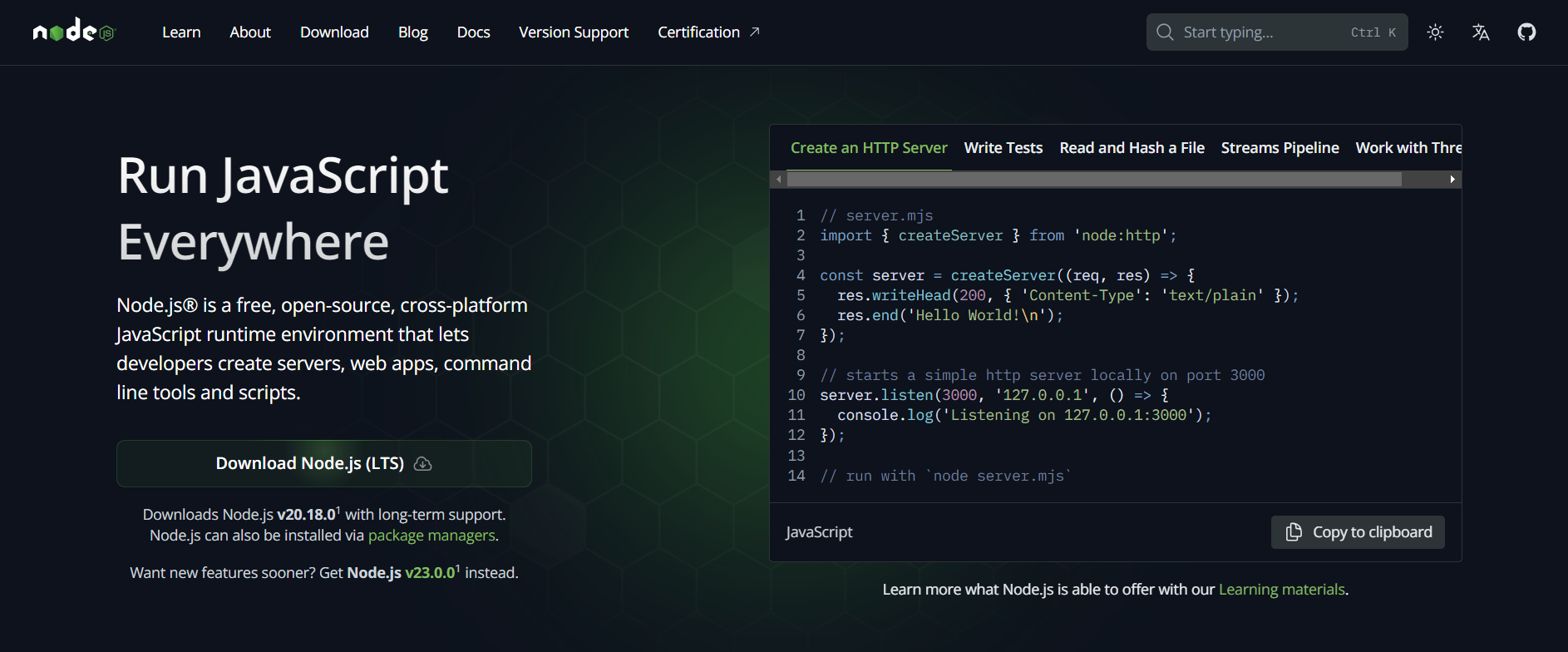Screen dimensions: 1568x652
Task: Click the Certification external arrow icon
Action: [x=754, y=32]
